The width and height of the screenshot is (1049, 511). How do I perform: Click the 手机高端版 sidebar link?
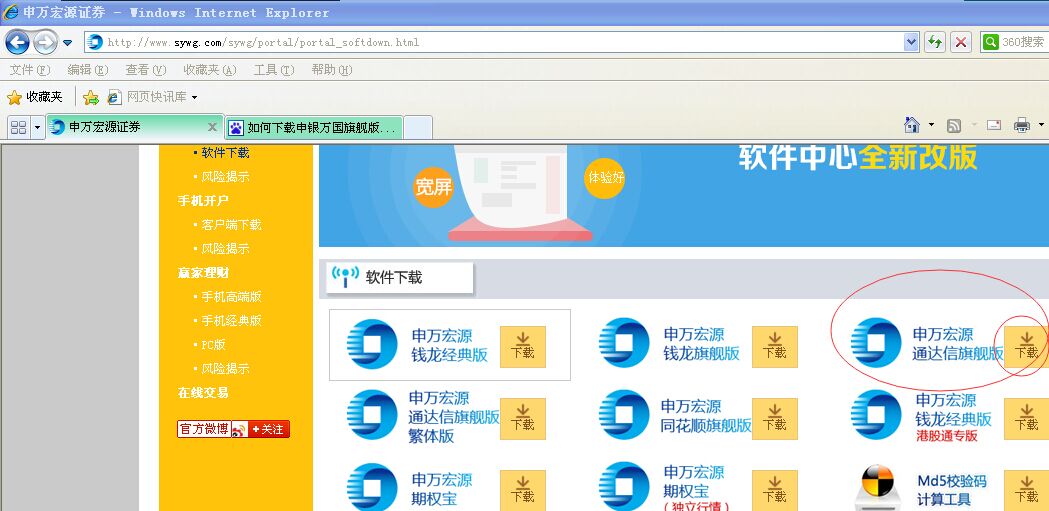click(231, 296)
